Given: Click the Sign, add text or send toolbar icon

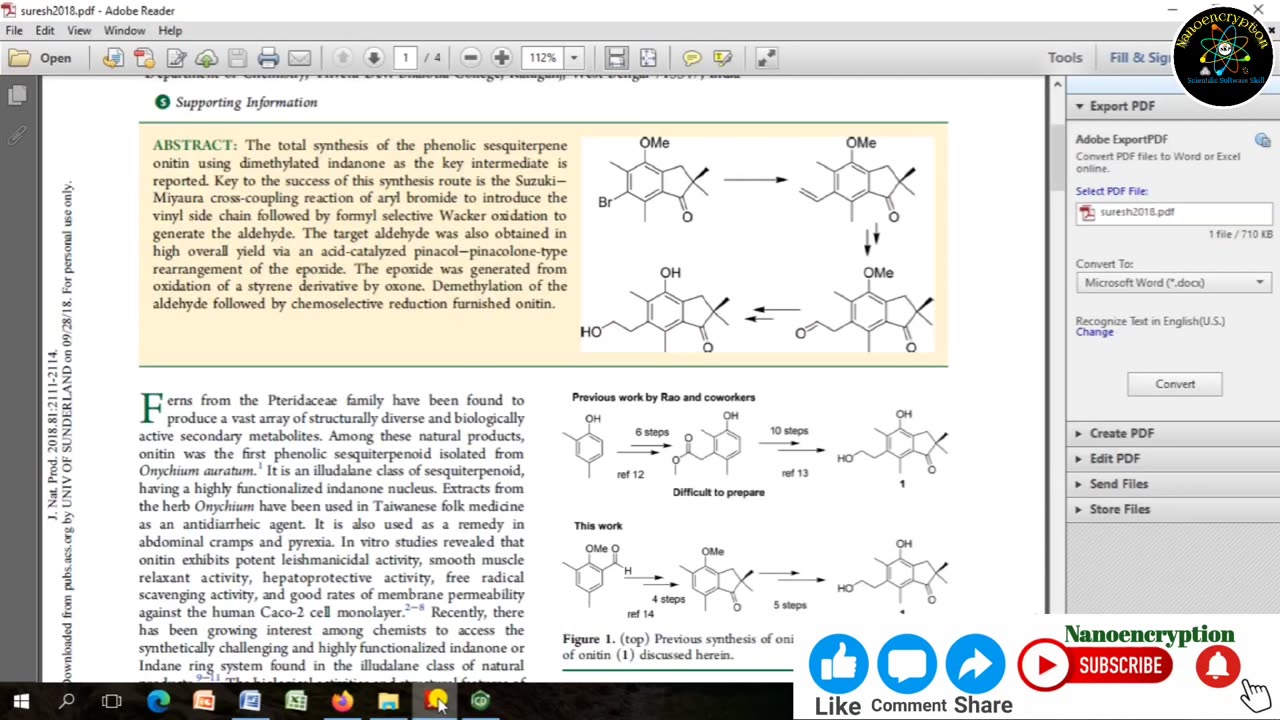Looking at the screenshot, I should 113,58.
